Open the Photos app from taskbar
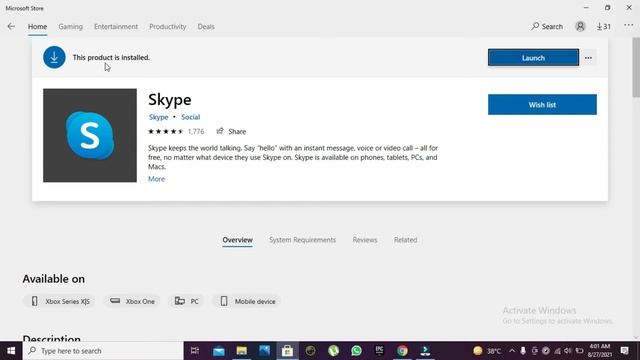 pos(264,351)
